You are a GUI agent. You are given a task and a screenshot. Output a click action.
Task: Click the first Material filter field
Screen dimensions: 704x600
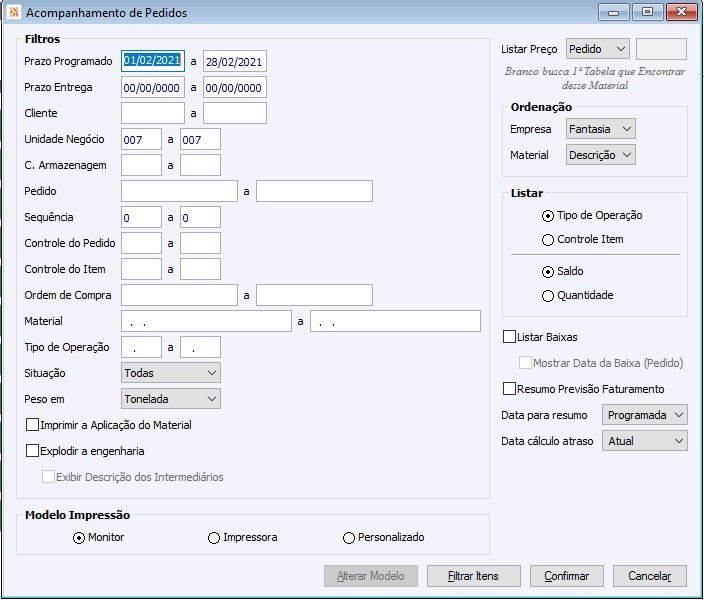(206, 321)
